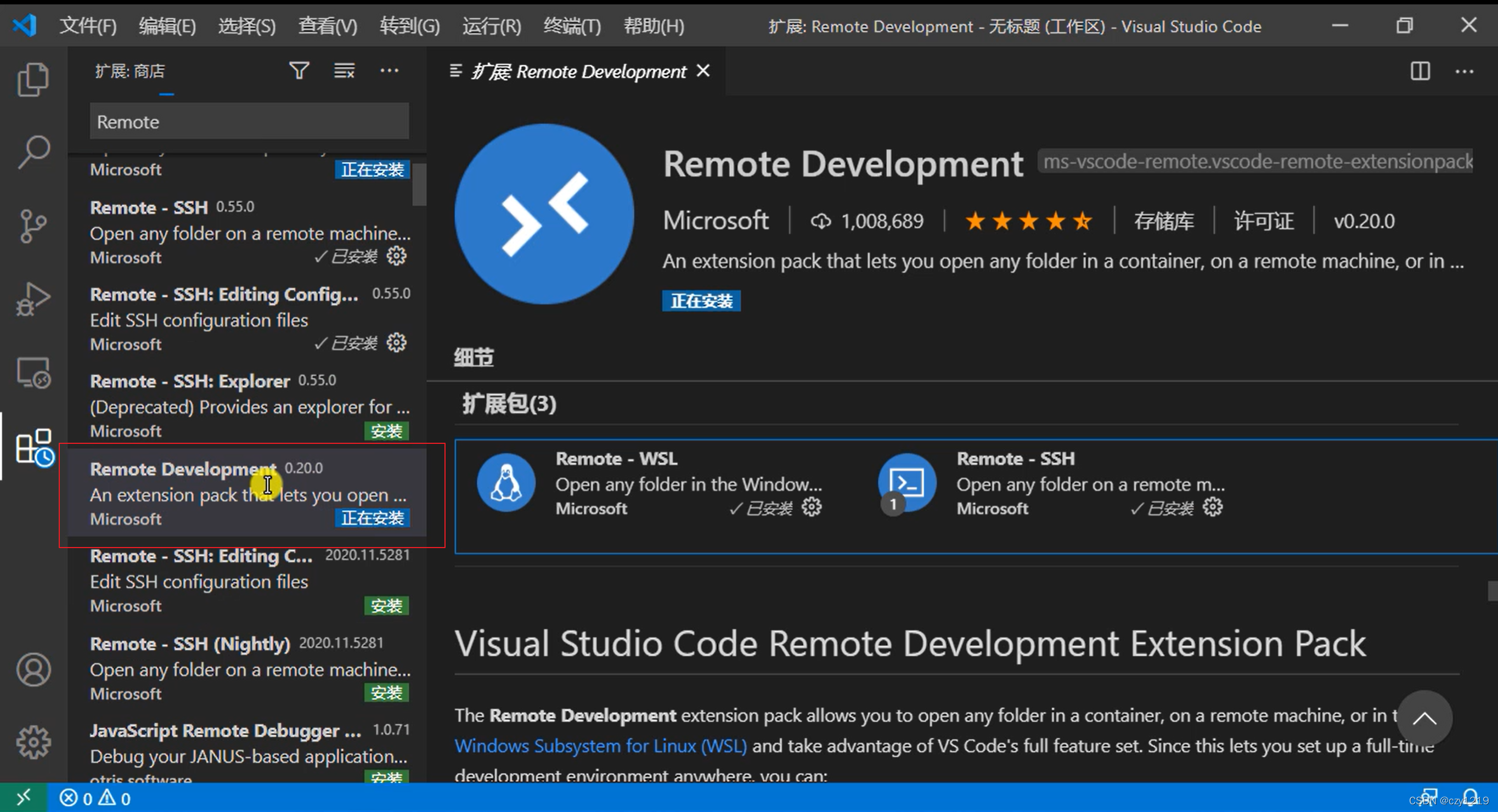This screenshot has height=812, width=1498.
Task: Open the Explorer view in activity bar
Action: 33,78
